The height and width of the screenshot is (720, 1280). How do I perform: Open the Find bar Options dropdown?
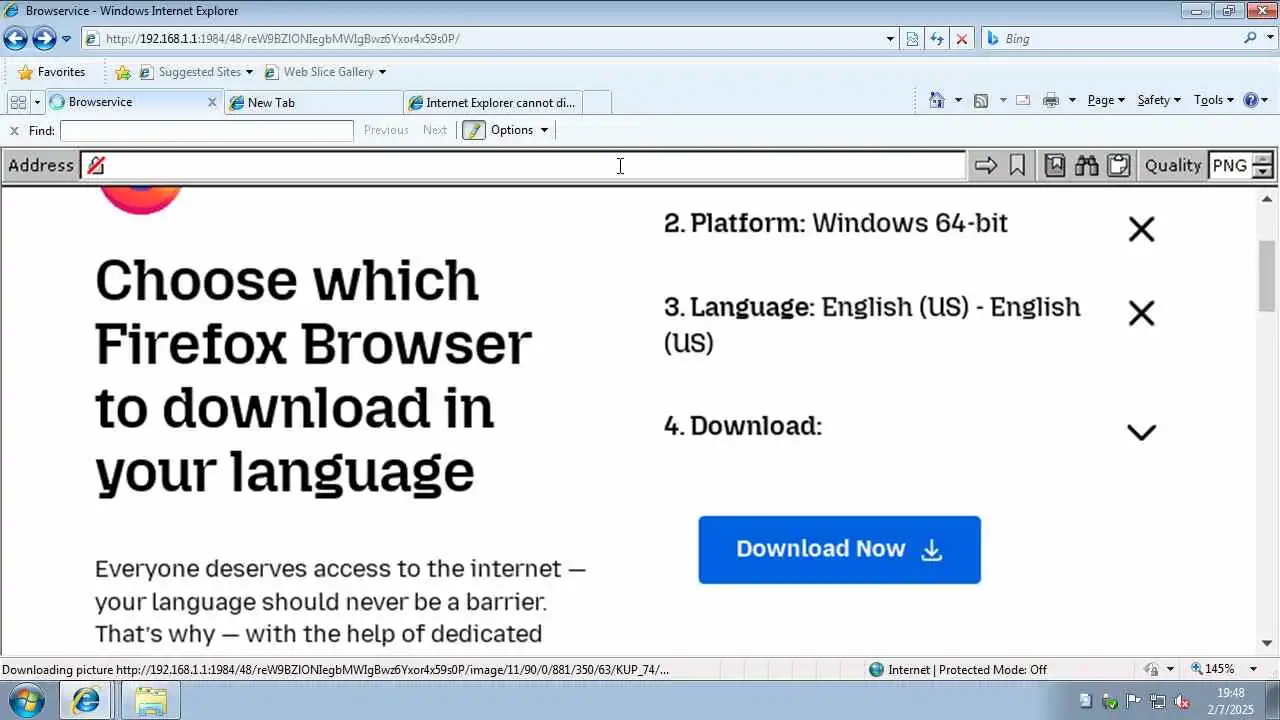pyautogui.click(x=520, y=130)
